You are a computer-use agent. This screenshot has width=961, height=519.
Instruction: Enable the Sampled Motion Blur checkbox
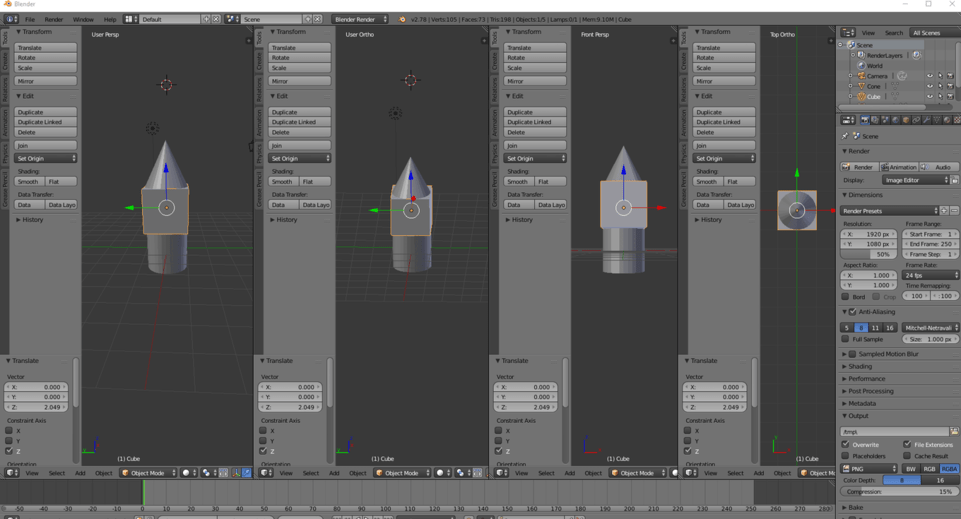[x=853, y=354]
